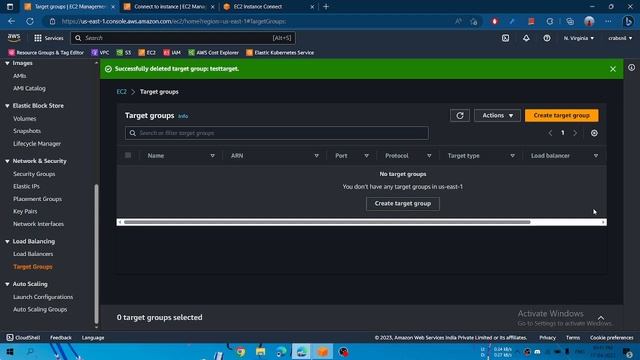Sort by the ARN column
The height and width of the screenshot is (360, 640).
click(316, 156)
